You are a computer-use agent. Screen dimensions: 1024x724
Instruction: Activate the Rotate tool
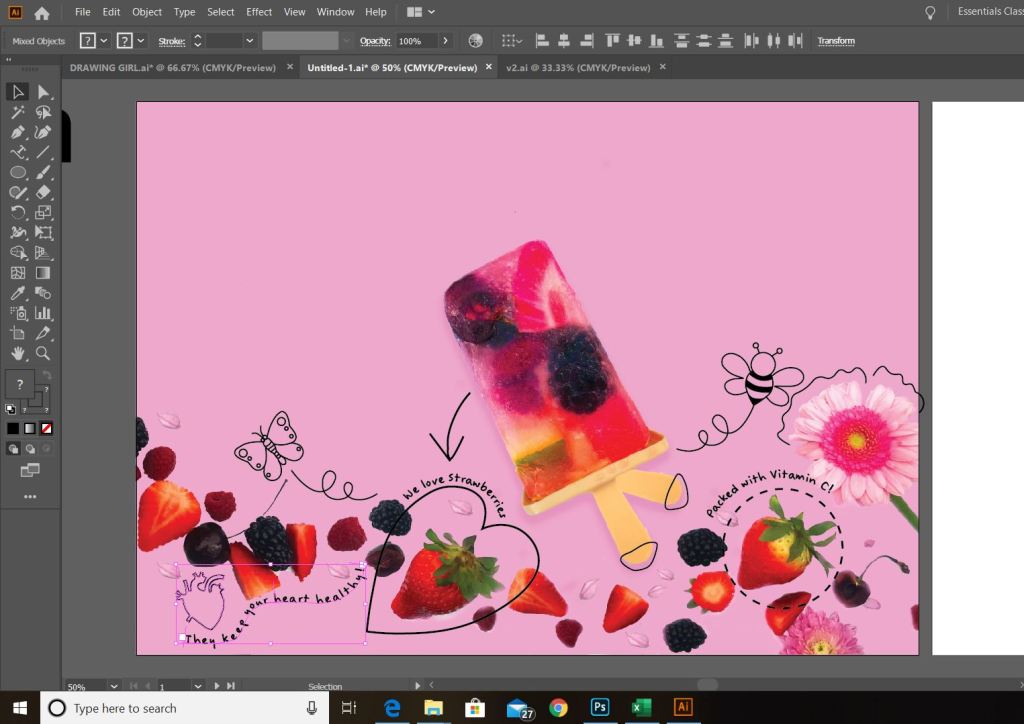click(17, 212)
